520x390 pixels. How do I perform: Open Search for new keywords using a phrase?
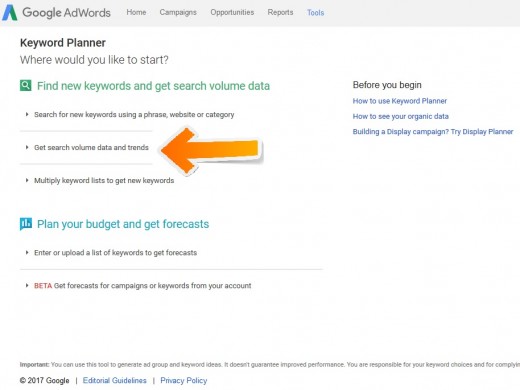tap(134, 115)
